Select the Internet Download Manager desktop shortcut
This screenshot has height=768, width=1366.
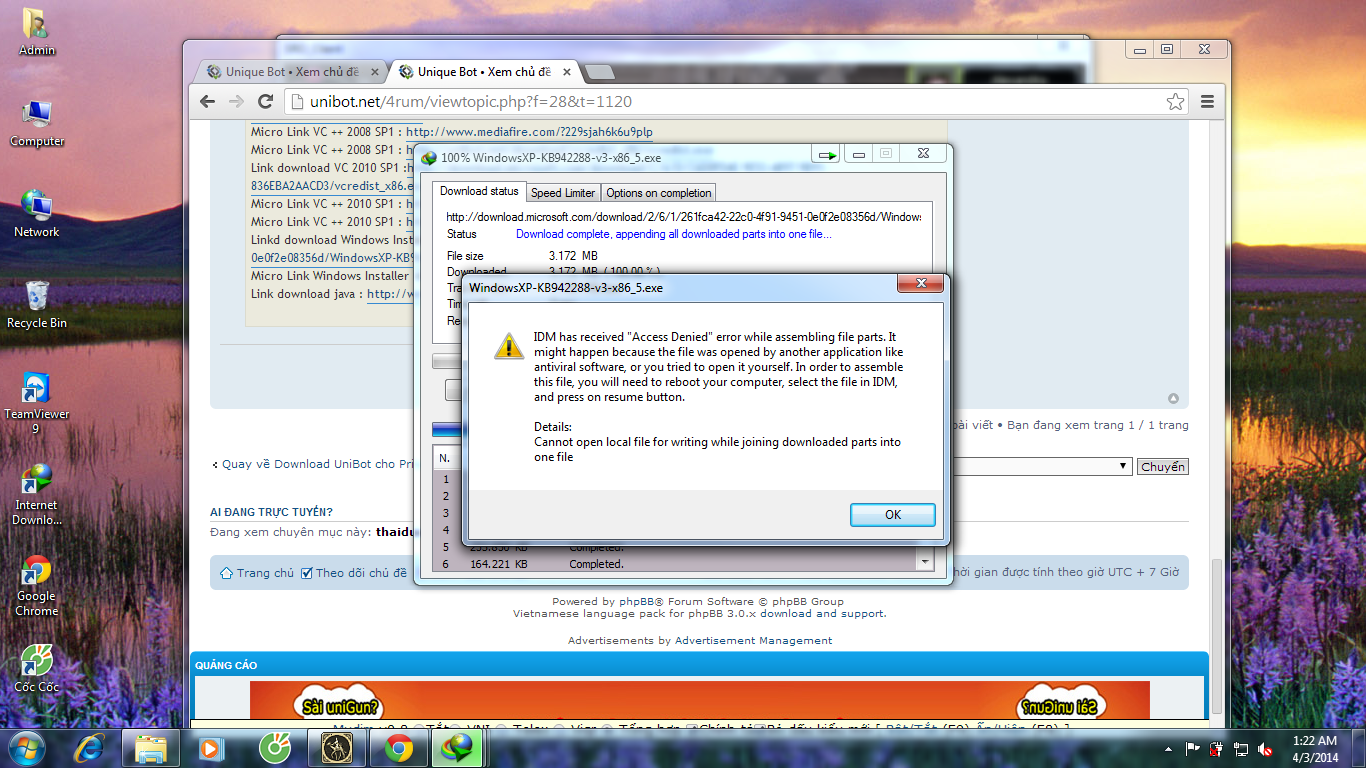click(x=37, y=493)
